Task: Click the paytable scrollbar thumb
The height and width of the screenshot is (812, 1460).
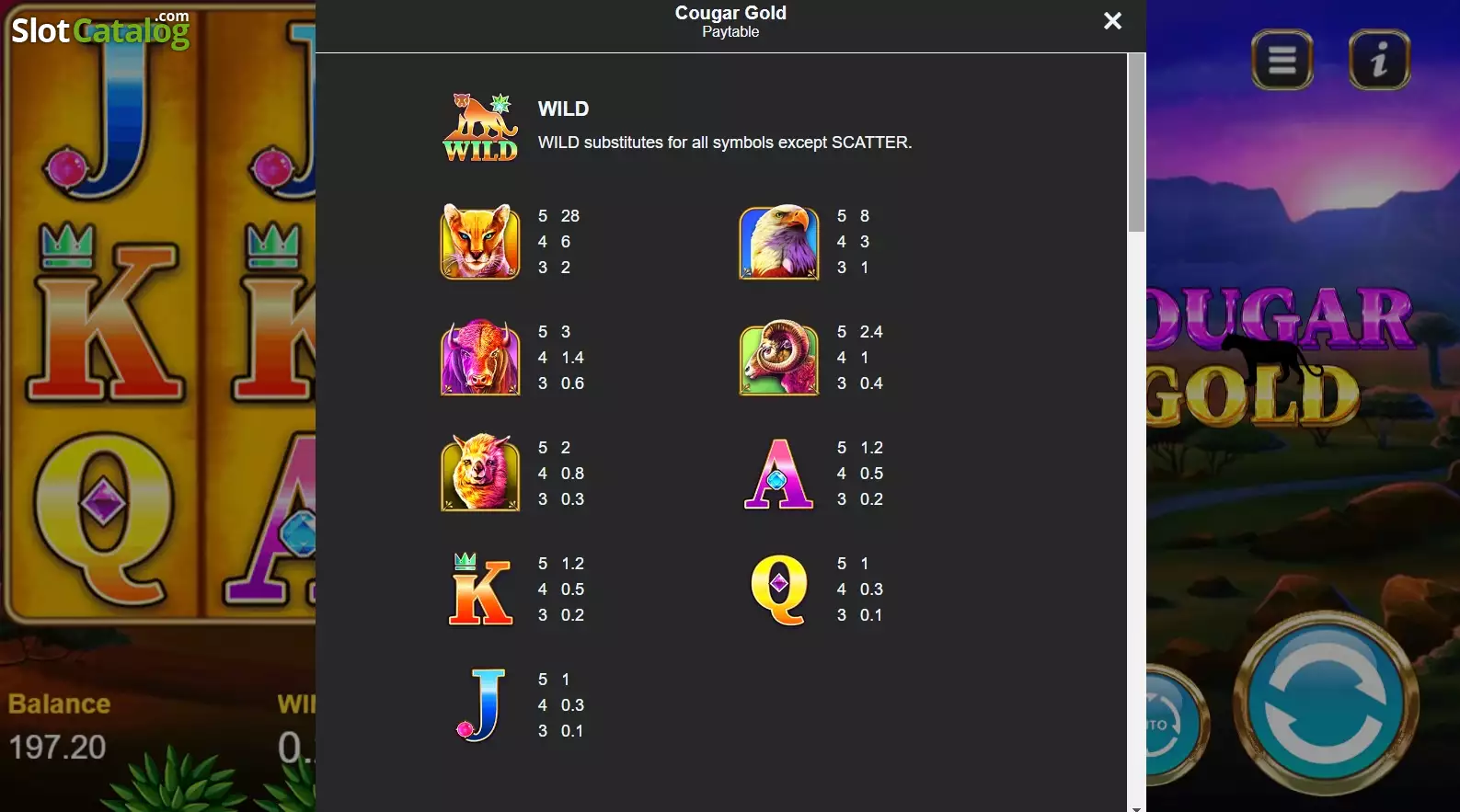Action: 1137,143
